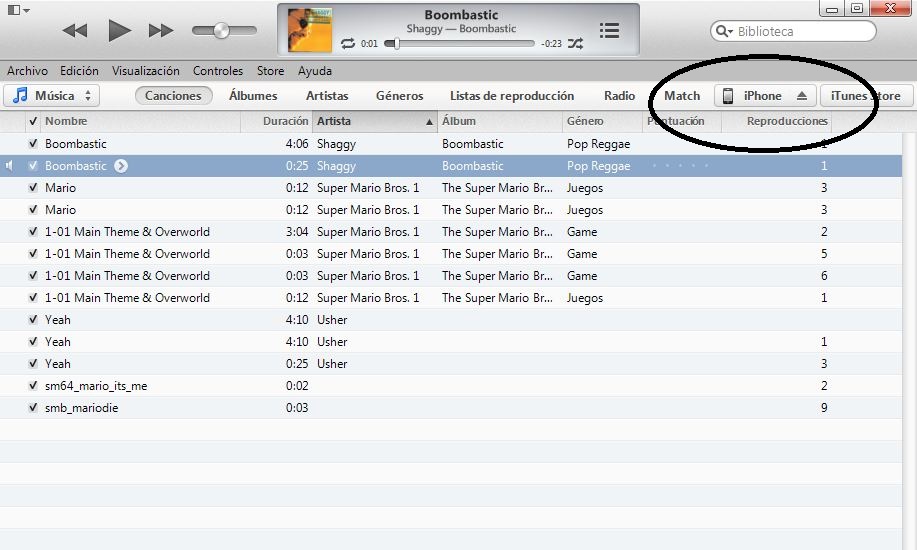Open the Controles menu
This screenshot has width=917, height=550.
pos(218,71)
